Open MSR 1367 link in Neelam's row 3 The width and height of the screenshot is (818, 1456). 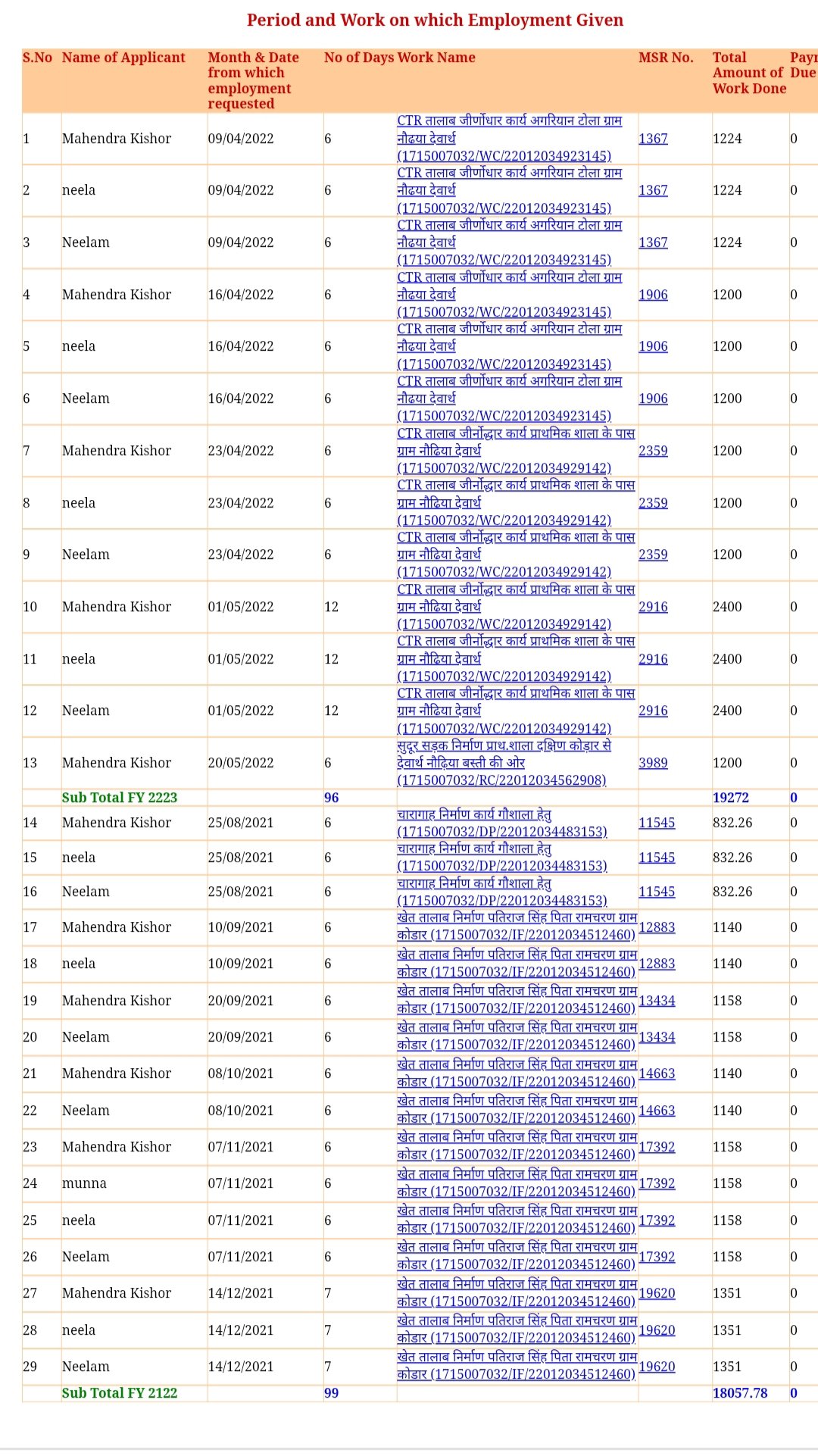point(653,242)
